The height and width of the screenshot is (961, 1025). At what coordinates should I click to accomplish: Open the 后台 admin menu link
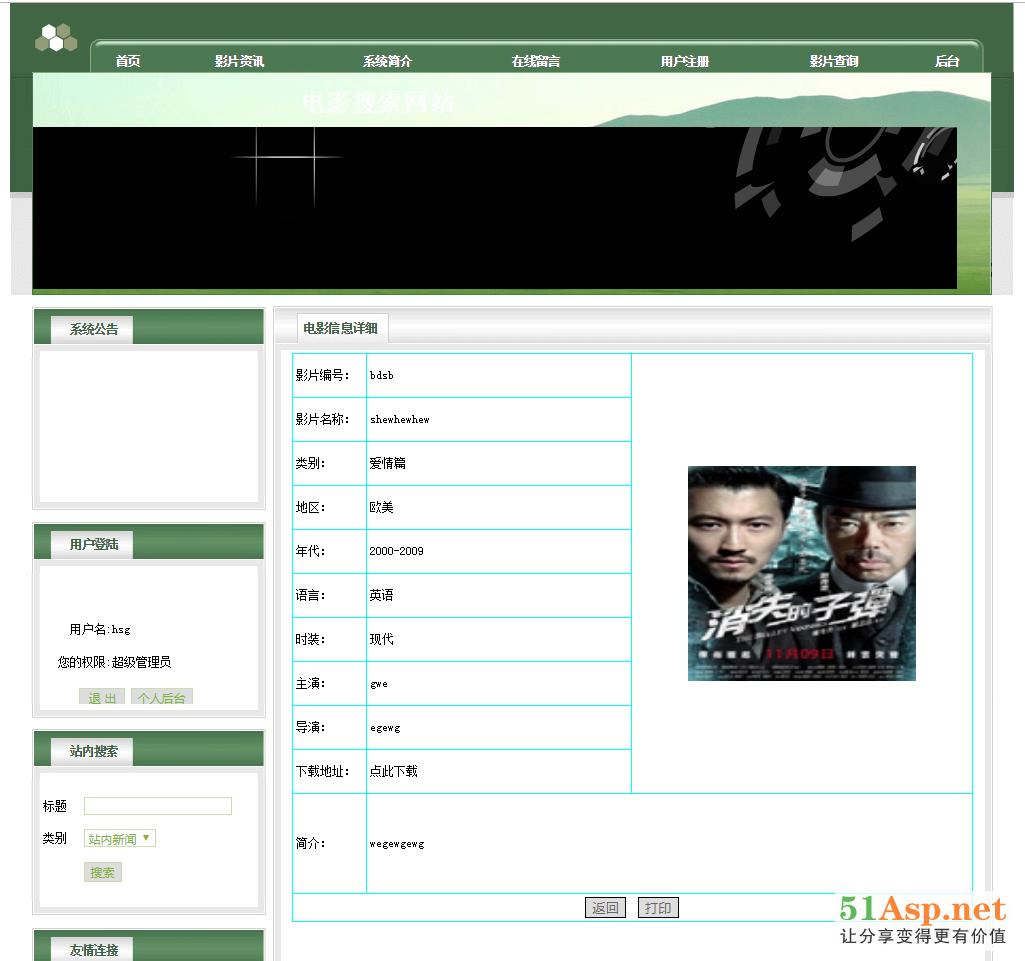(x=946, y=61)
